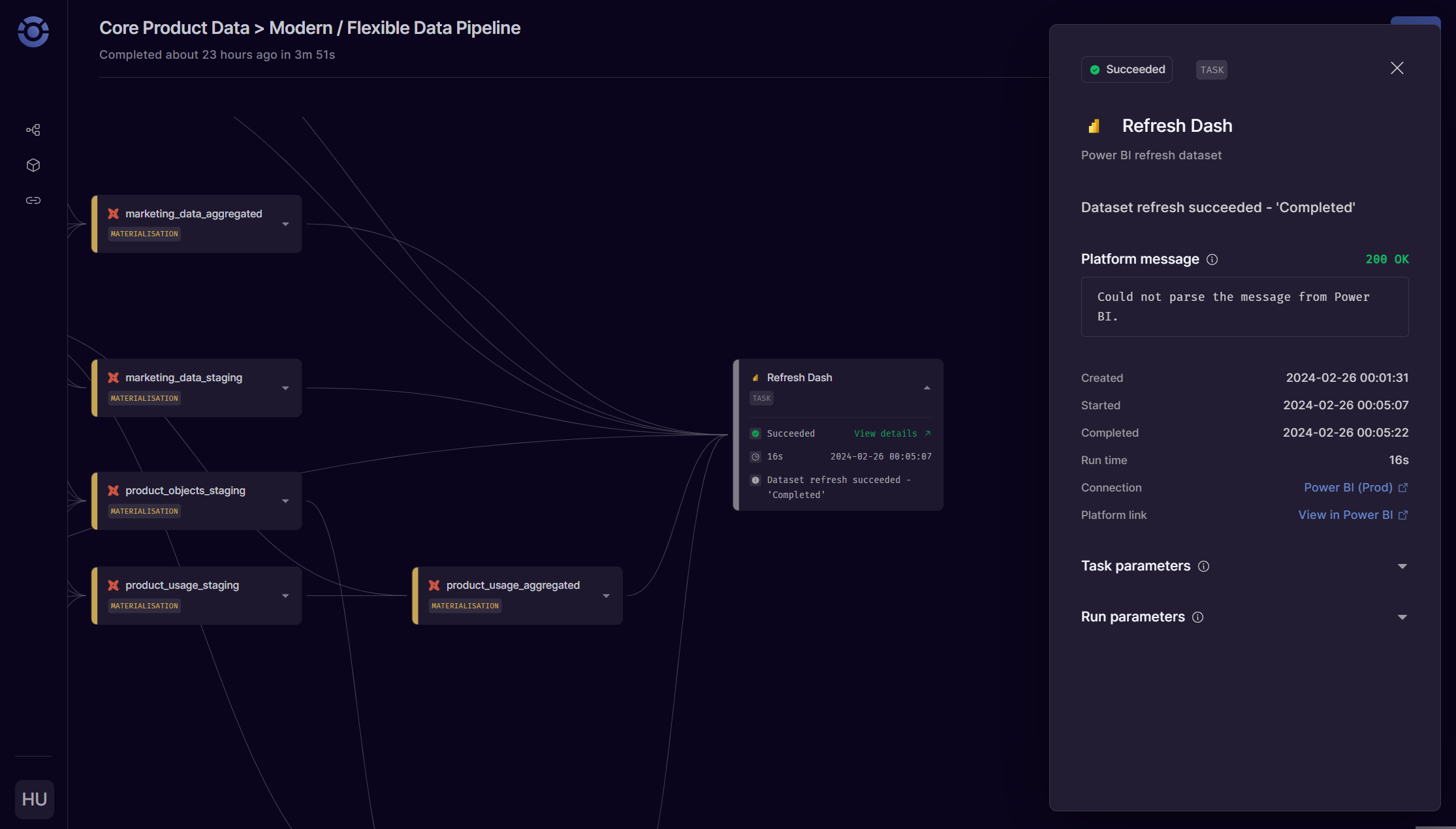Click the Core Product Data breadcrumb
This screenshot has height=829, width=1456.
(x=174, y=27)
